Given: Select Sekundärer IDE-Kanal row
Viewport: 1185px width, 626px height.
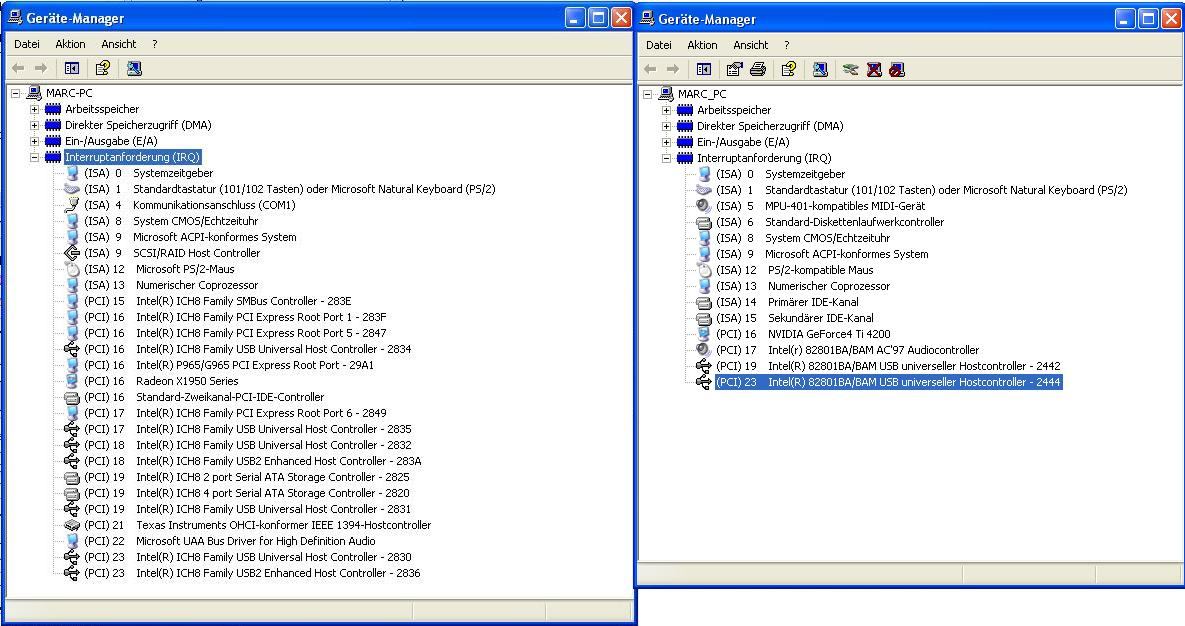Looking at the screenshot, I should tap(795, 318).
